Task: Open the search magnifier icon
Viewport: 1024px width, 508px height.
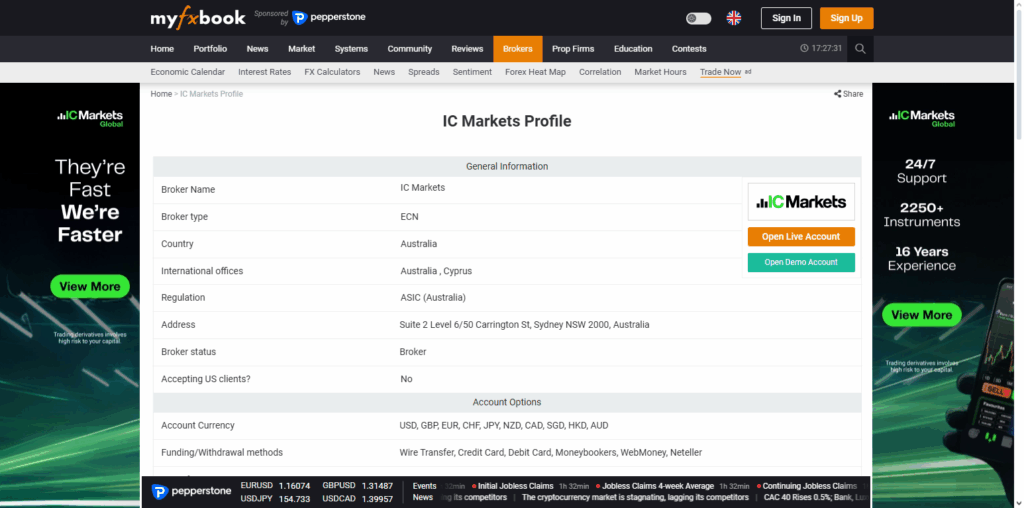Action: [x=860, y=49]
